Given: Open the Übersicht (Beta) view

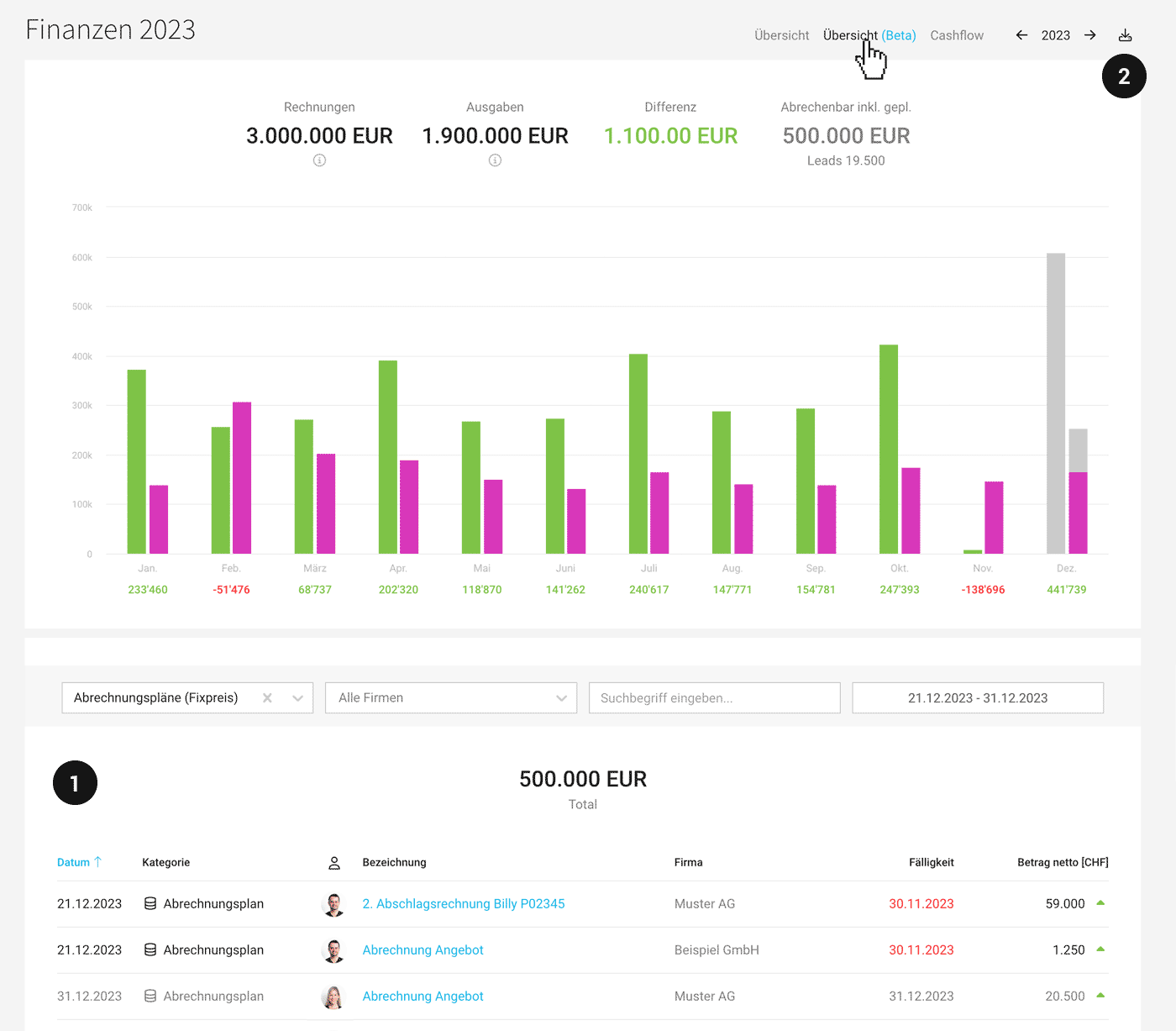Looking at the screenshot, I should click(869, 35).
